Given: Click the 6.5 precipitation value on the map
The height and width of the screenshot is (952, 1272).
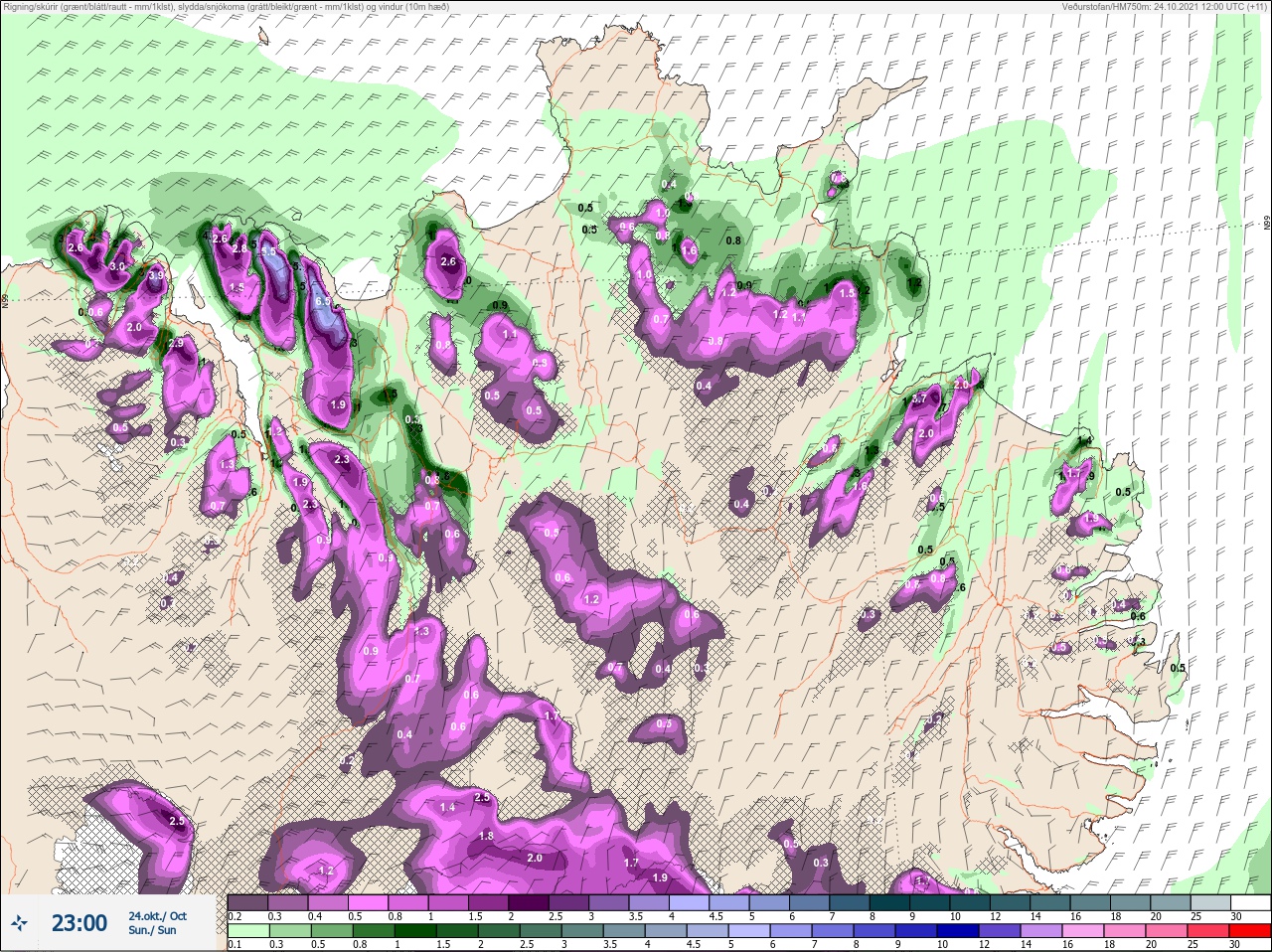Looking at the screenshot, I should coord(322,301).
